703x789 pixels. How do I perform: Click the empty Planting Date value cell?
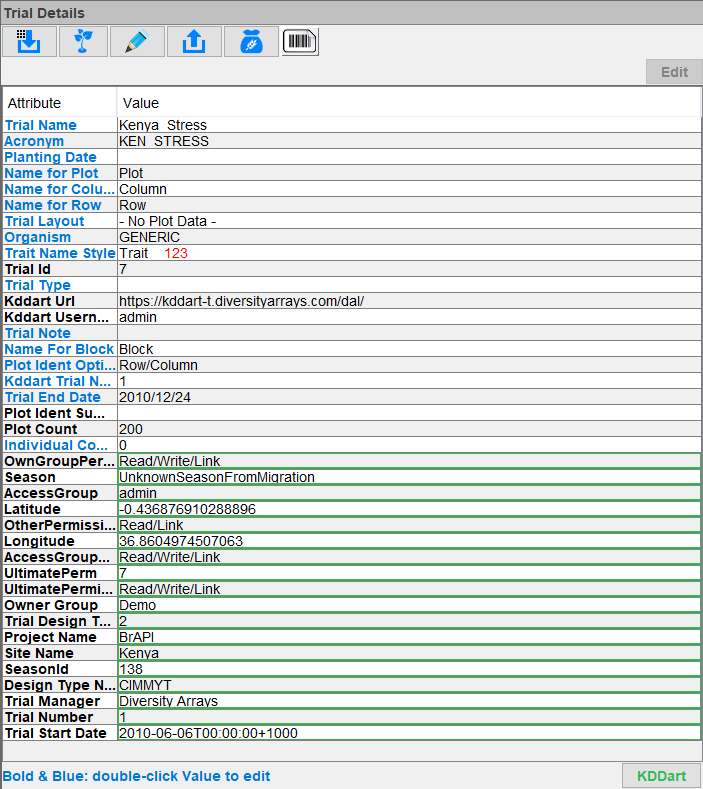click(x=409, y=157)
